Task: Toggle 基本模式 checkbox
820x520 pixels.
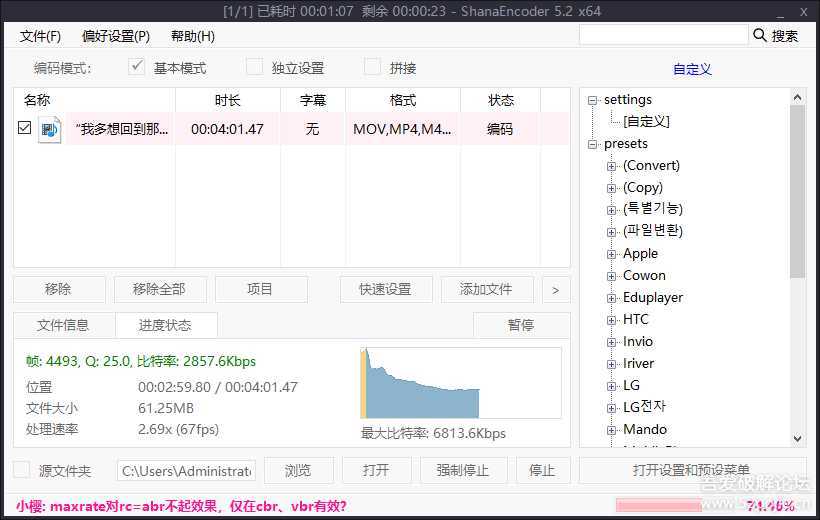Action: 137,68
